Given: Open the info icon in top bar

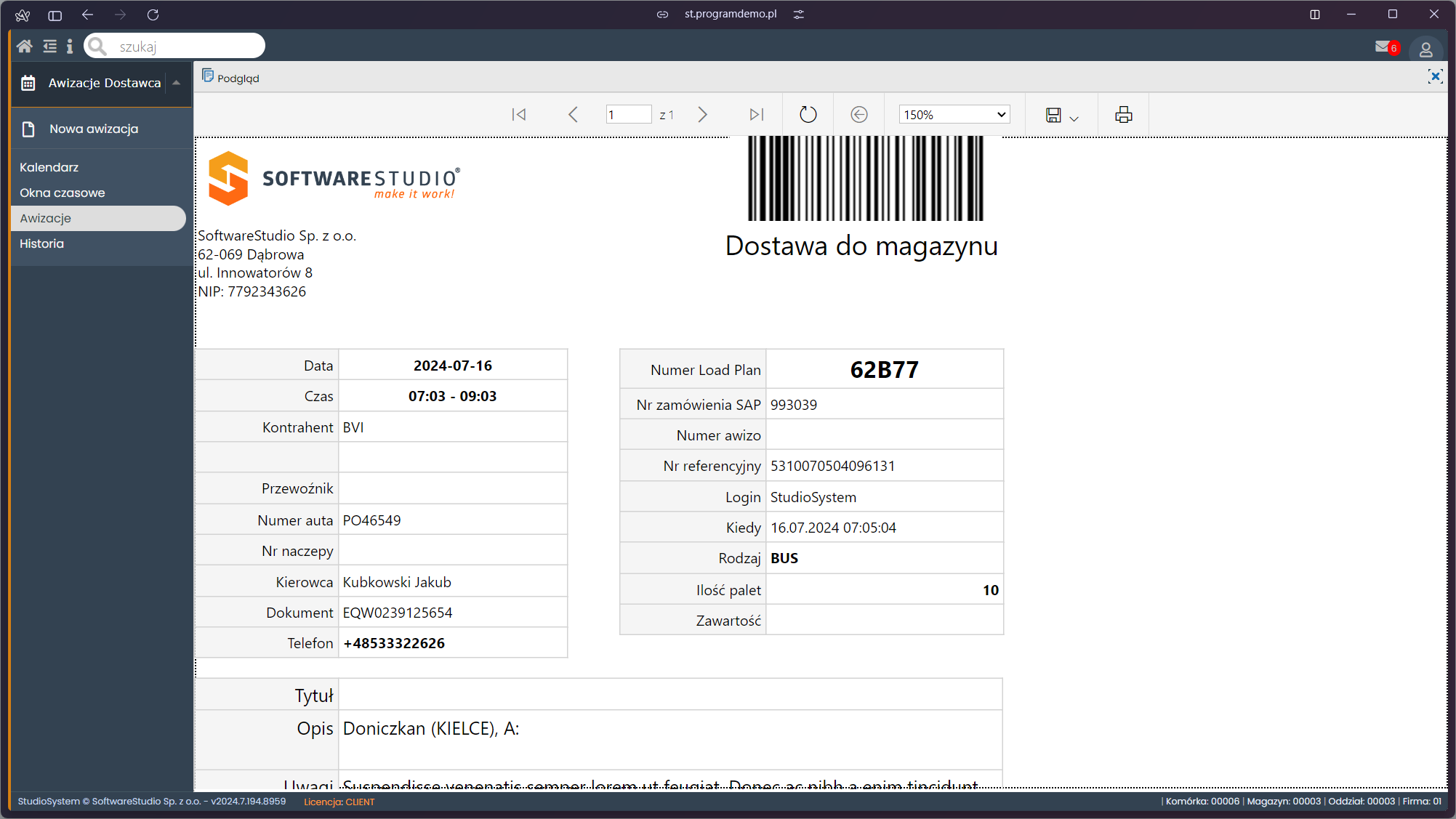Looking at the screenshot, I should pyautogui.click(x=70, y=47).
